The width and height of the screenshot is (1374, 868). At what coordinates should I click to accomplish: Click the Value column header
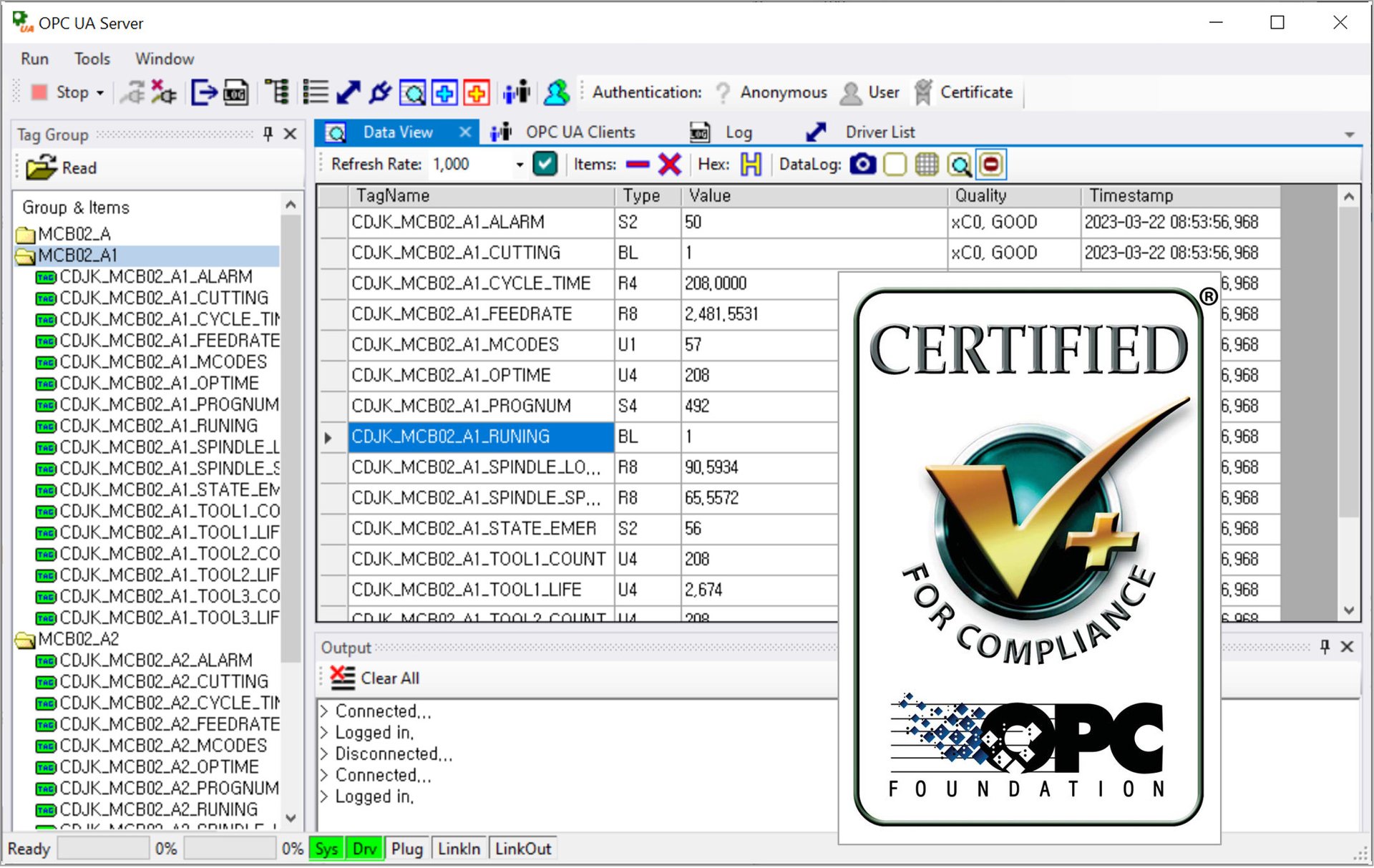pyautogui.click(x=814, y=196)
